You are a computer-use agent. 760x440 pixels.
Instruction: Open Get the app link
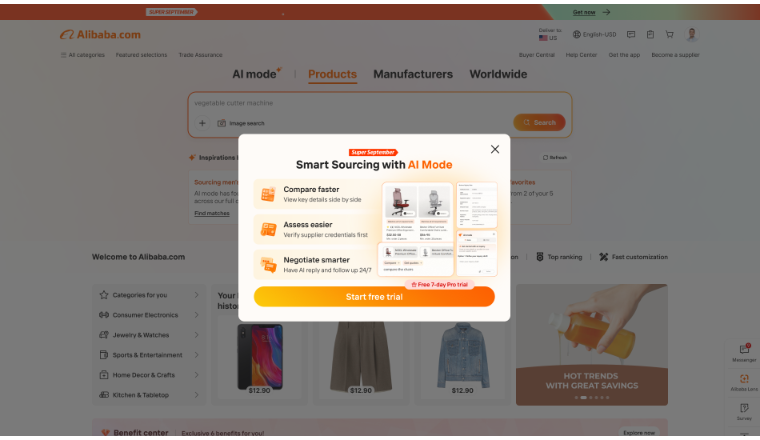coord(624,55)
